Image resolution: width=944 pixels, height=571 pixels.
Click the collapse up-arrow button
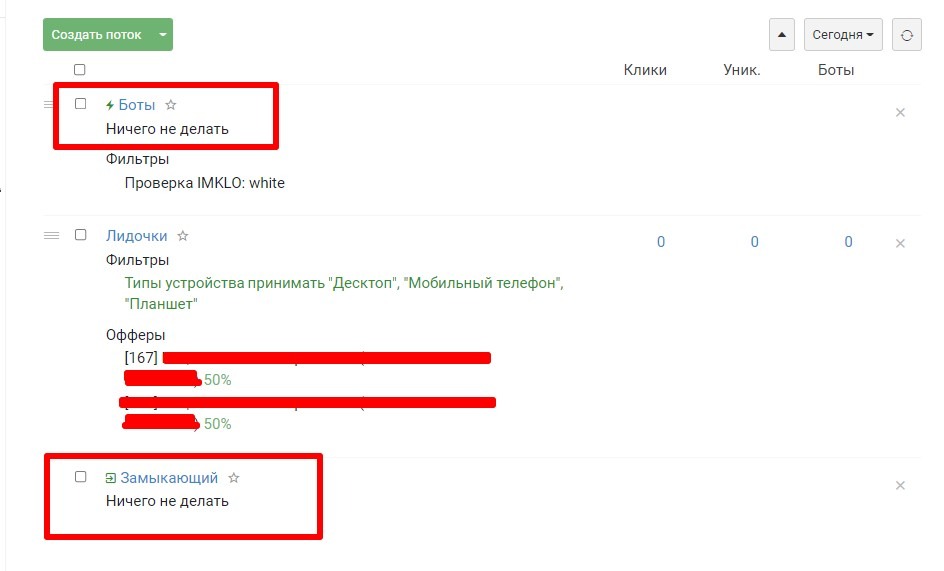tap(781, 35)
